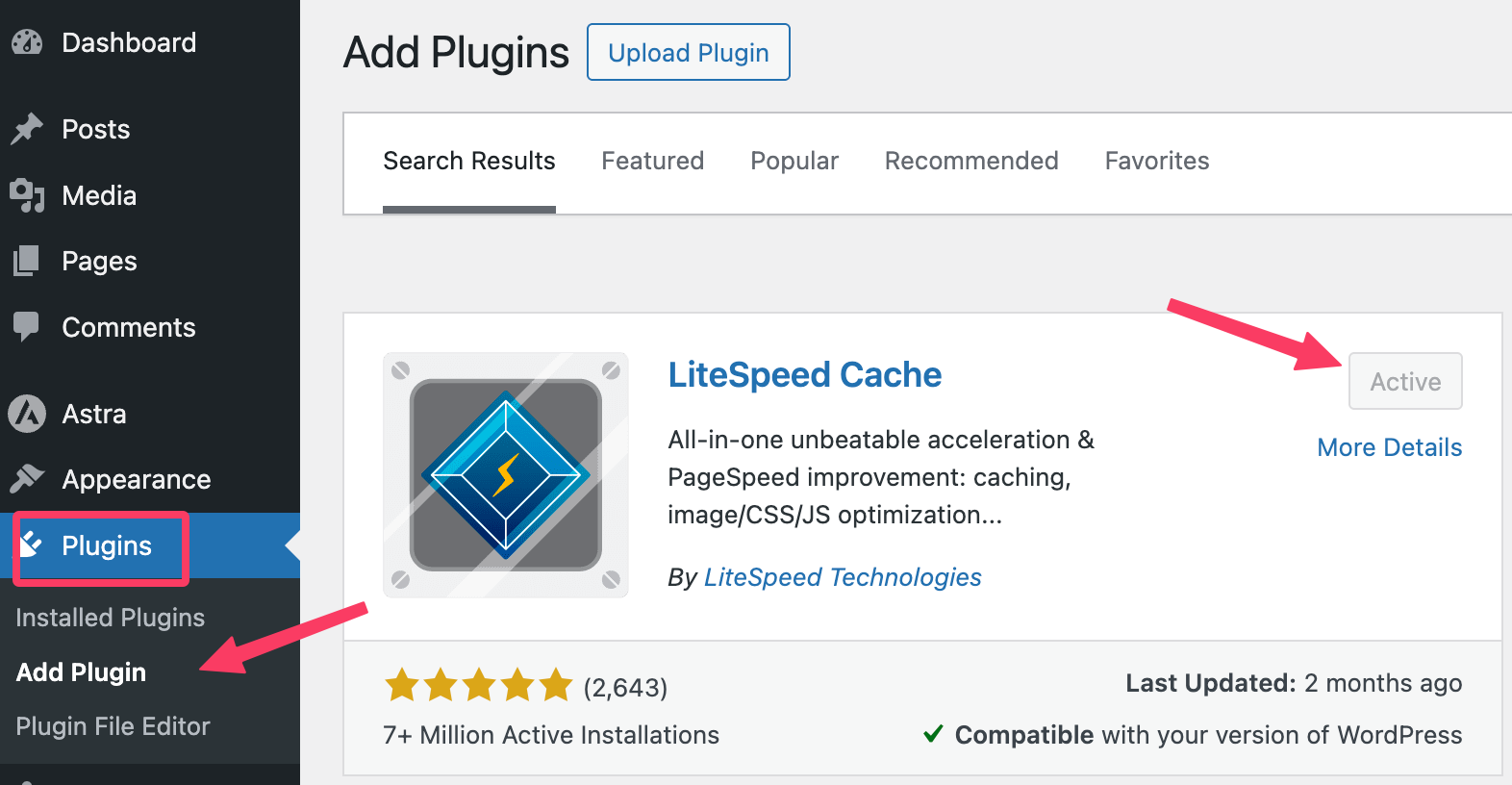Show the Favorites tab
This screenshot has width=1512, height=785.
point(1157,161)
